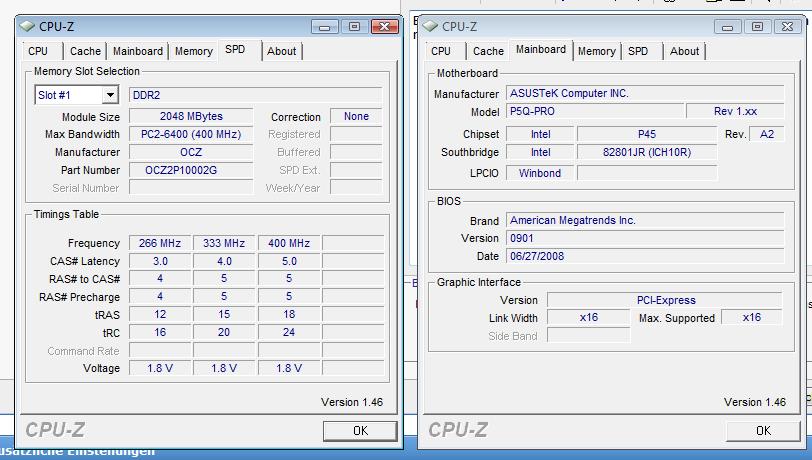
Task: Click OK button in left CPU-Z window
Action: click(360, 430)
